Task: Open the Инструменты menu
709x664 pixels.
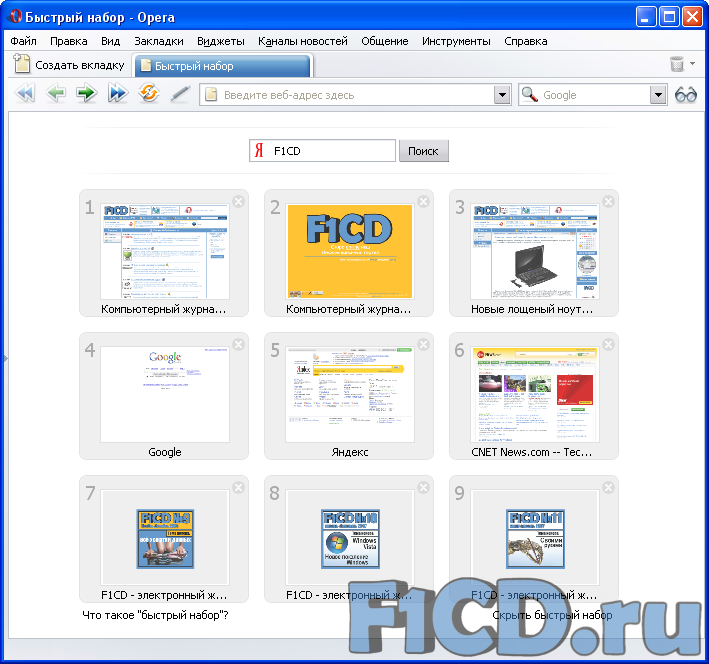Action: [456, 41]
